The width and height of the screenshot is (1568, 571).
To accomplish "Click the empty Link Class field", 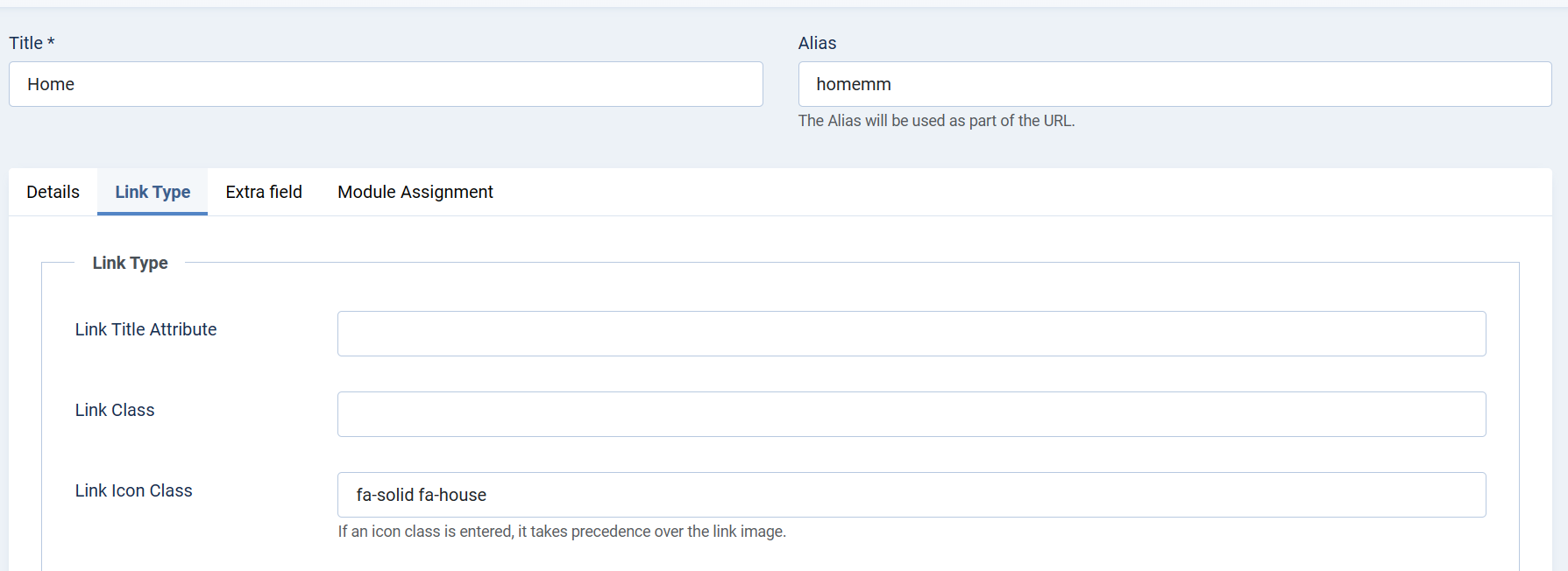I will coord(912,414).
